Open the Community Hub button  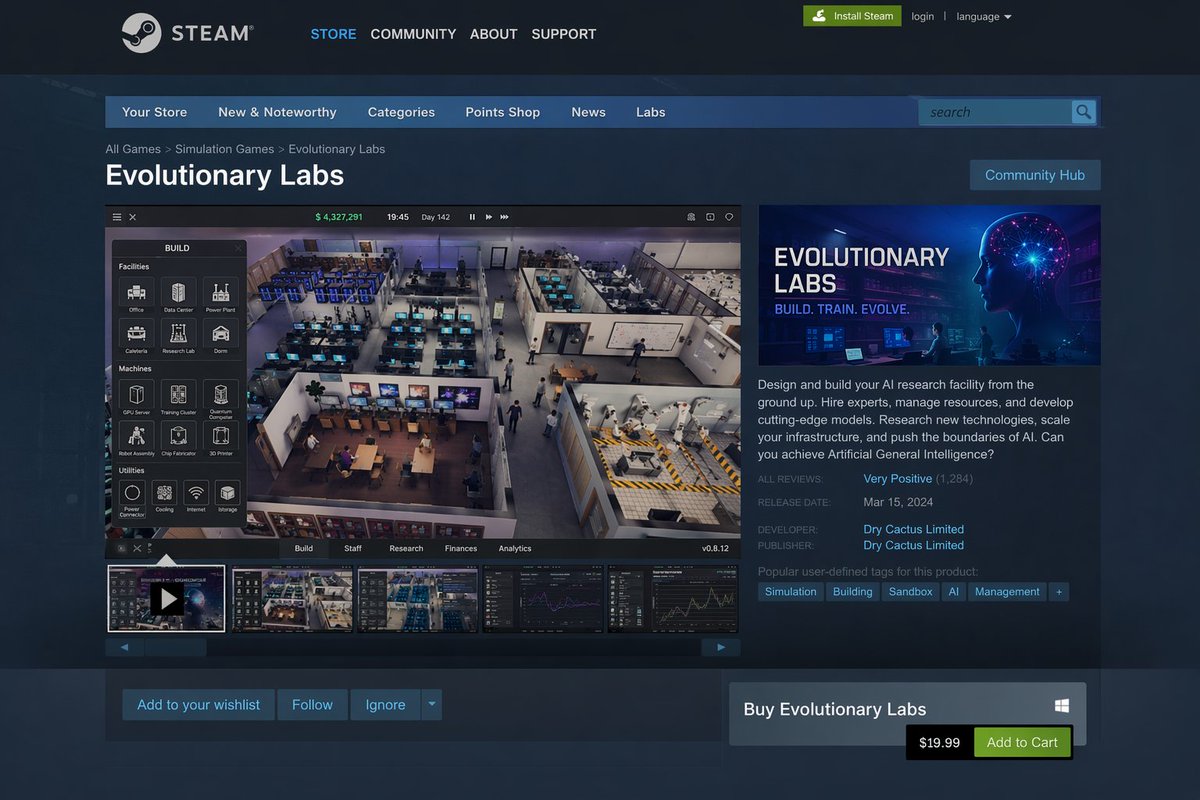pos(1035,175)
